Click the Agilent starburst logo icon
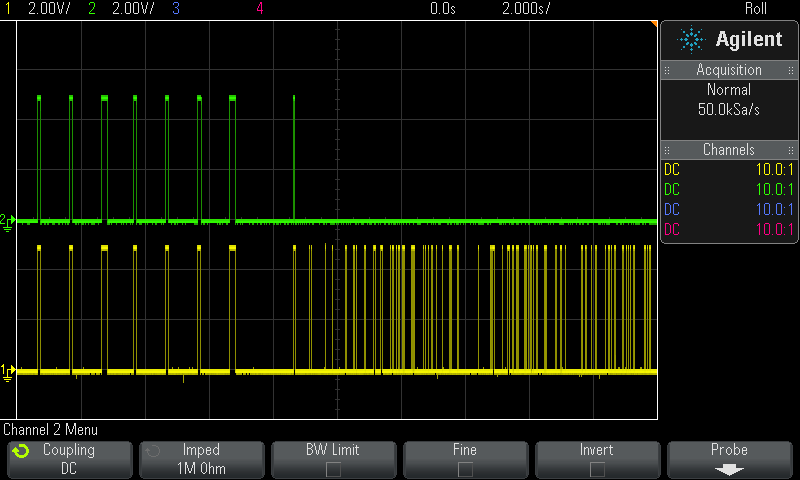 691,39
